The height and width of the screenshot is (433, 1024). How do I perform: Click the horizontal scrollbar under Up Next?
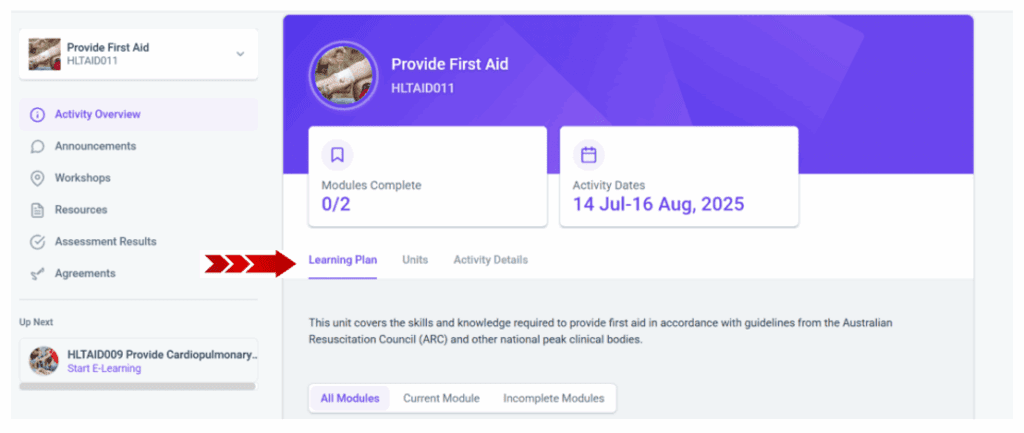point(137,387)
